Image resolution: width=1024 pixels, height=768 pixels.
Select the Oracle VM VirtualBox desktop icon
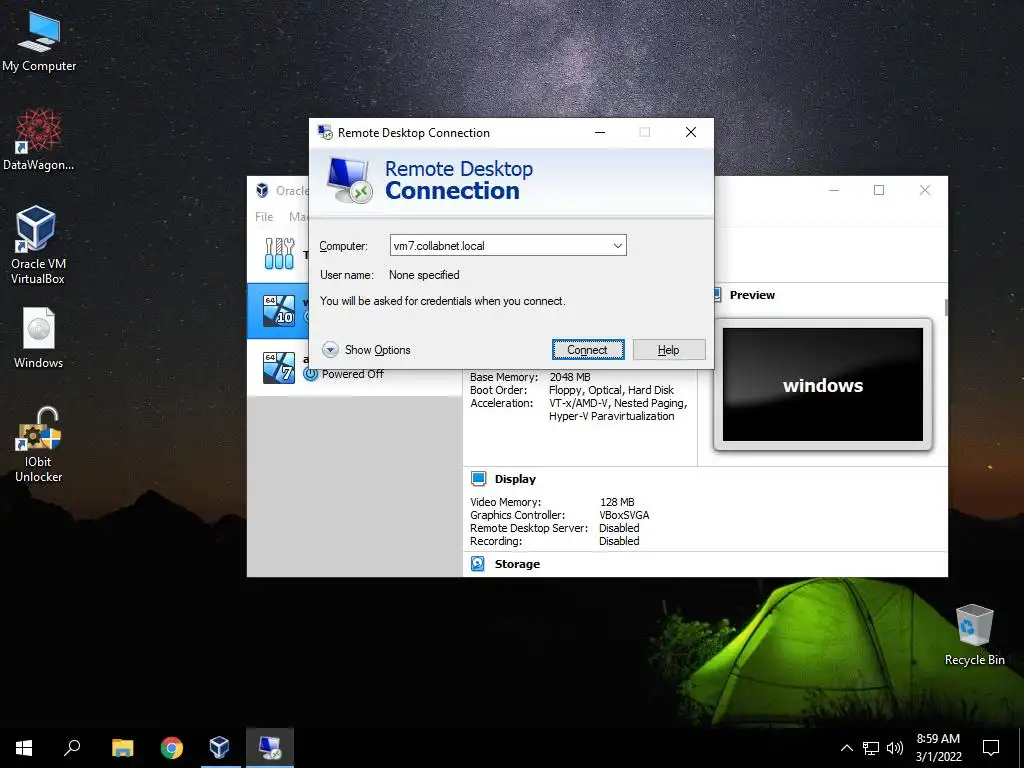pyautogui.click(x=37, y=244)
